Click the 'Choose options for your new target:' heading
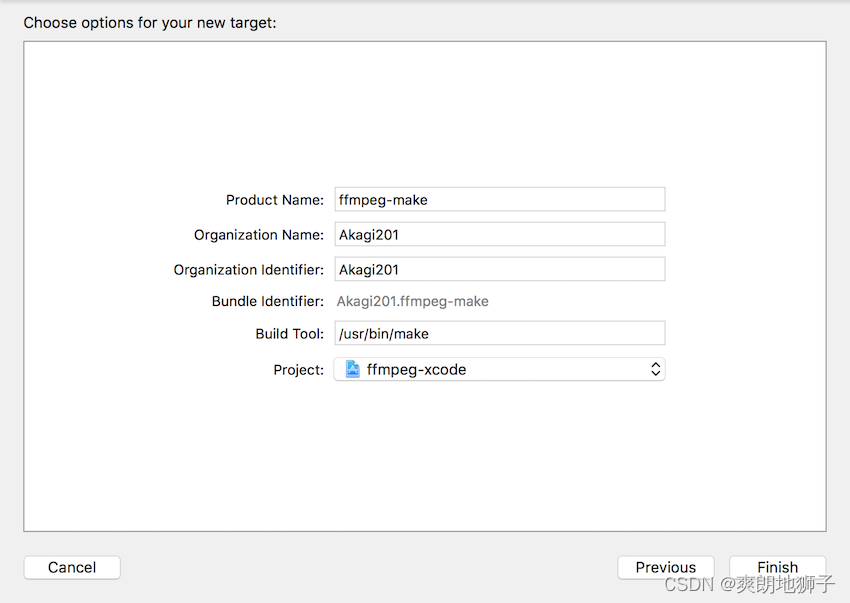The image size is (850, 603). [x=150, y=23]
